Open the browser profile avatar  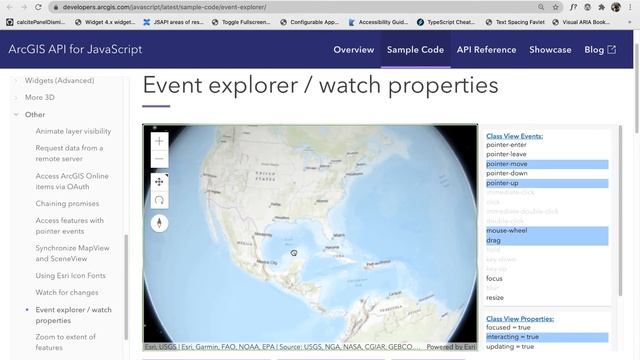616,7
